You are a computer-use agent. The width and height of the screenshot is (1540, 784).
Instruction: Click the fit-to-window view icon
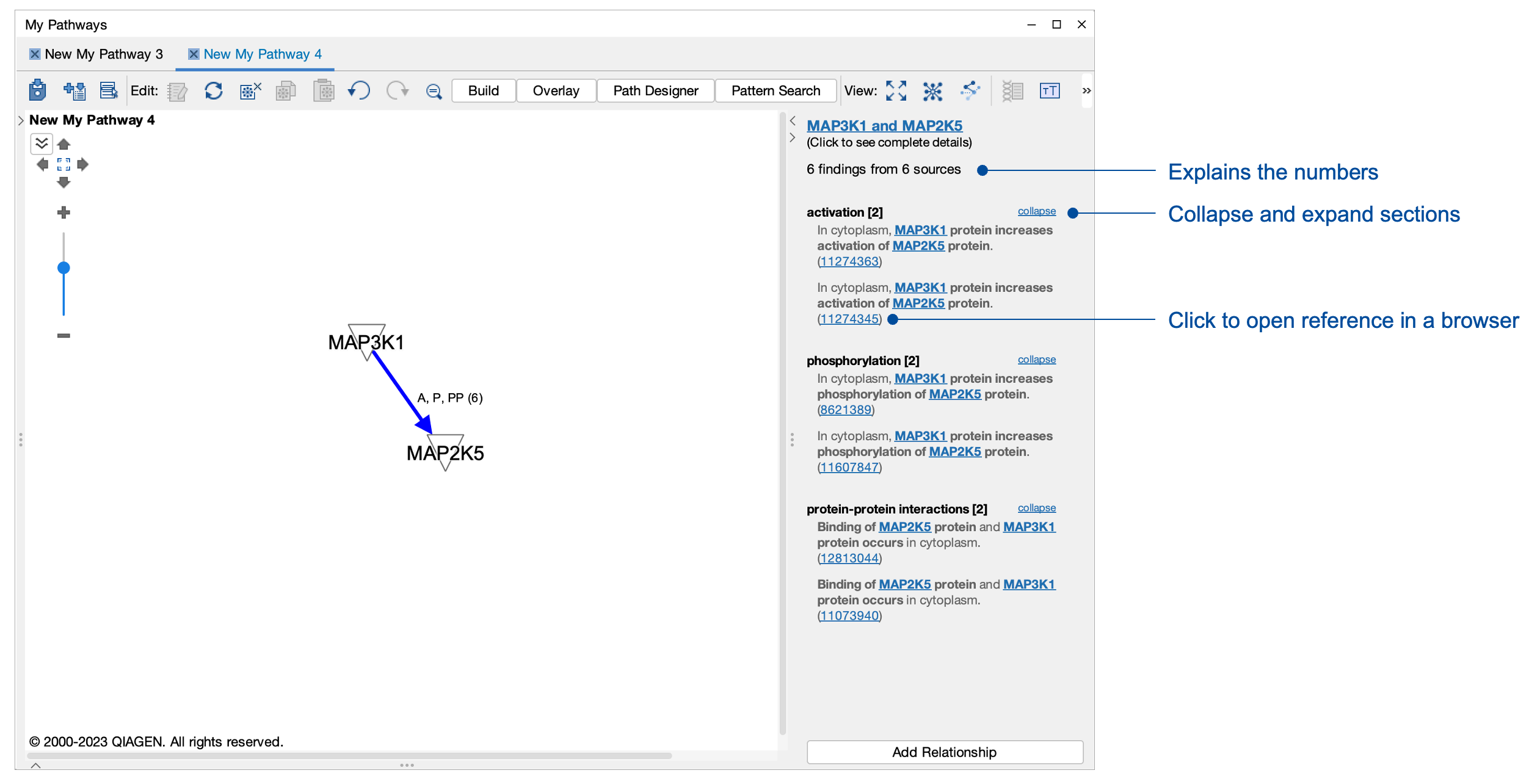896,91
